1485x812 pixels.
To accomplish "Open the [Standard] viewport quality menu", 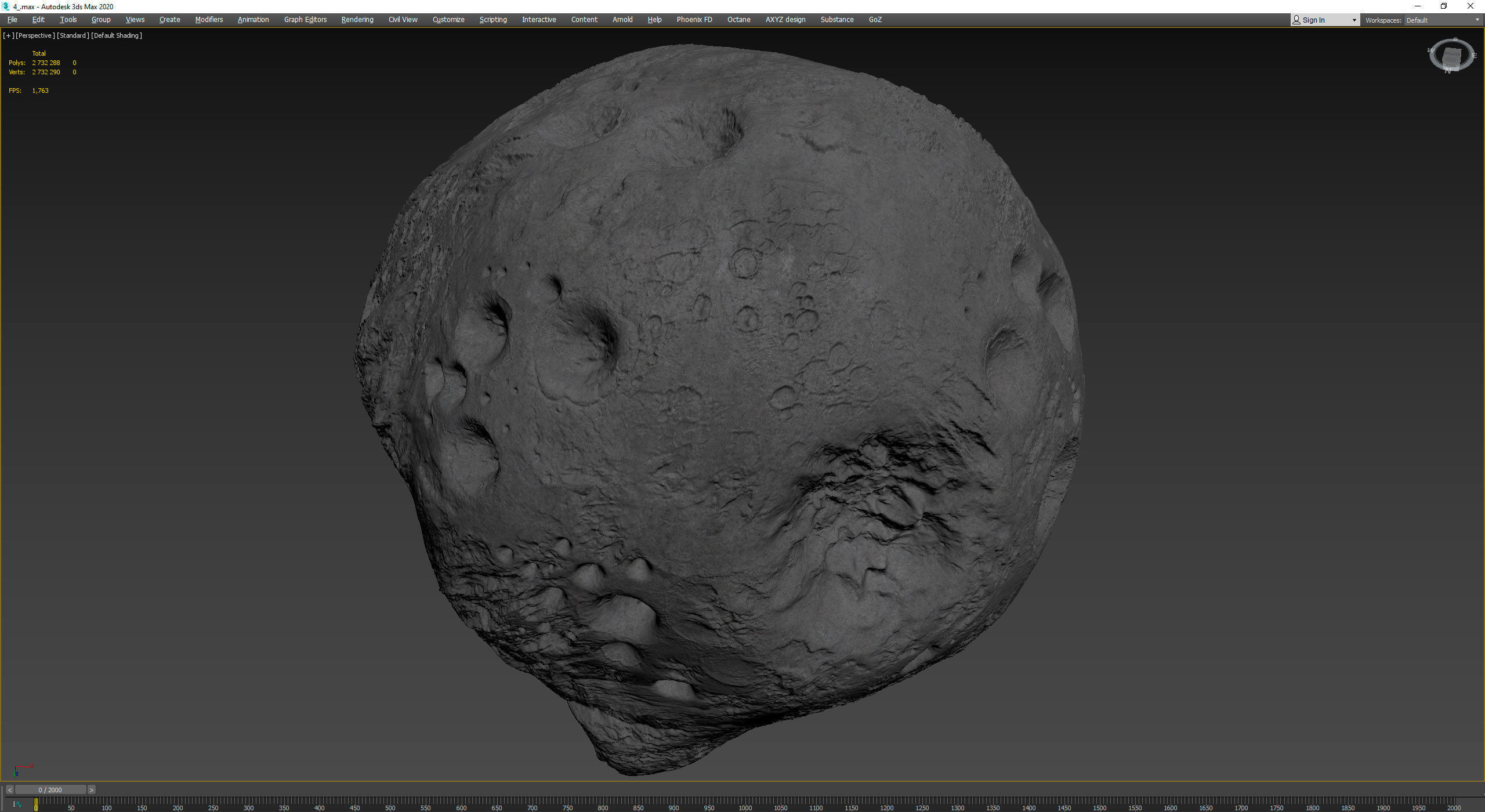I will click(x=73, y=35).
